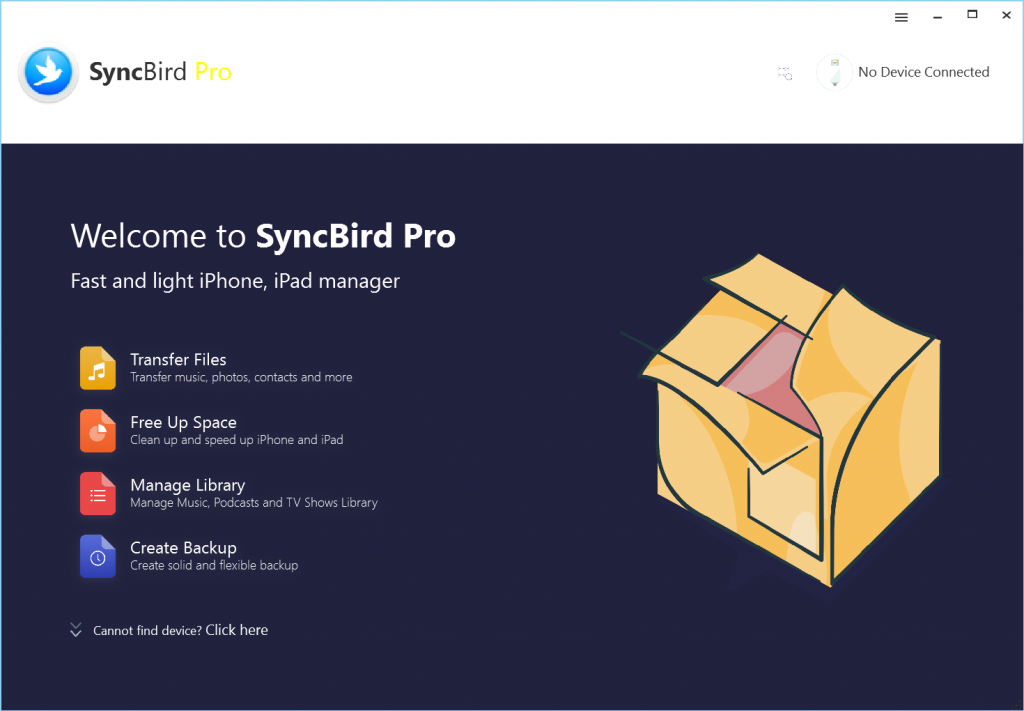Click the screenshot capture icon near device status

pyautogui.click(x=785, y=73)
